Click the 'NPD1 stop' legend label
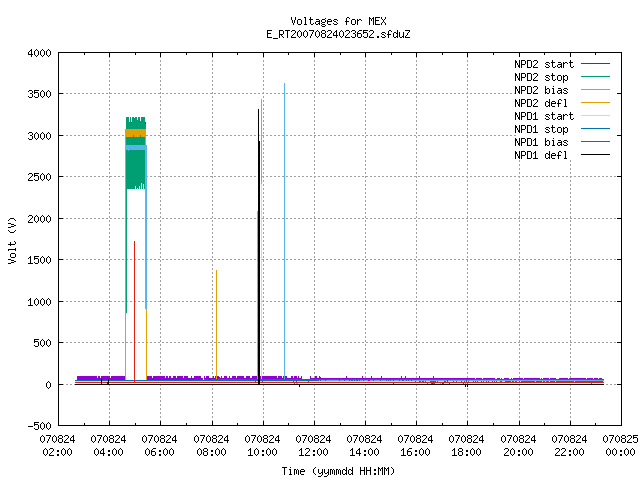640x480 pixels. 541,129
